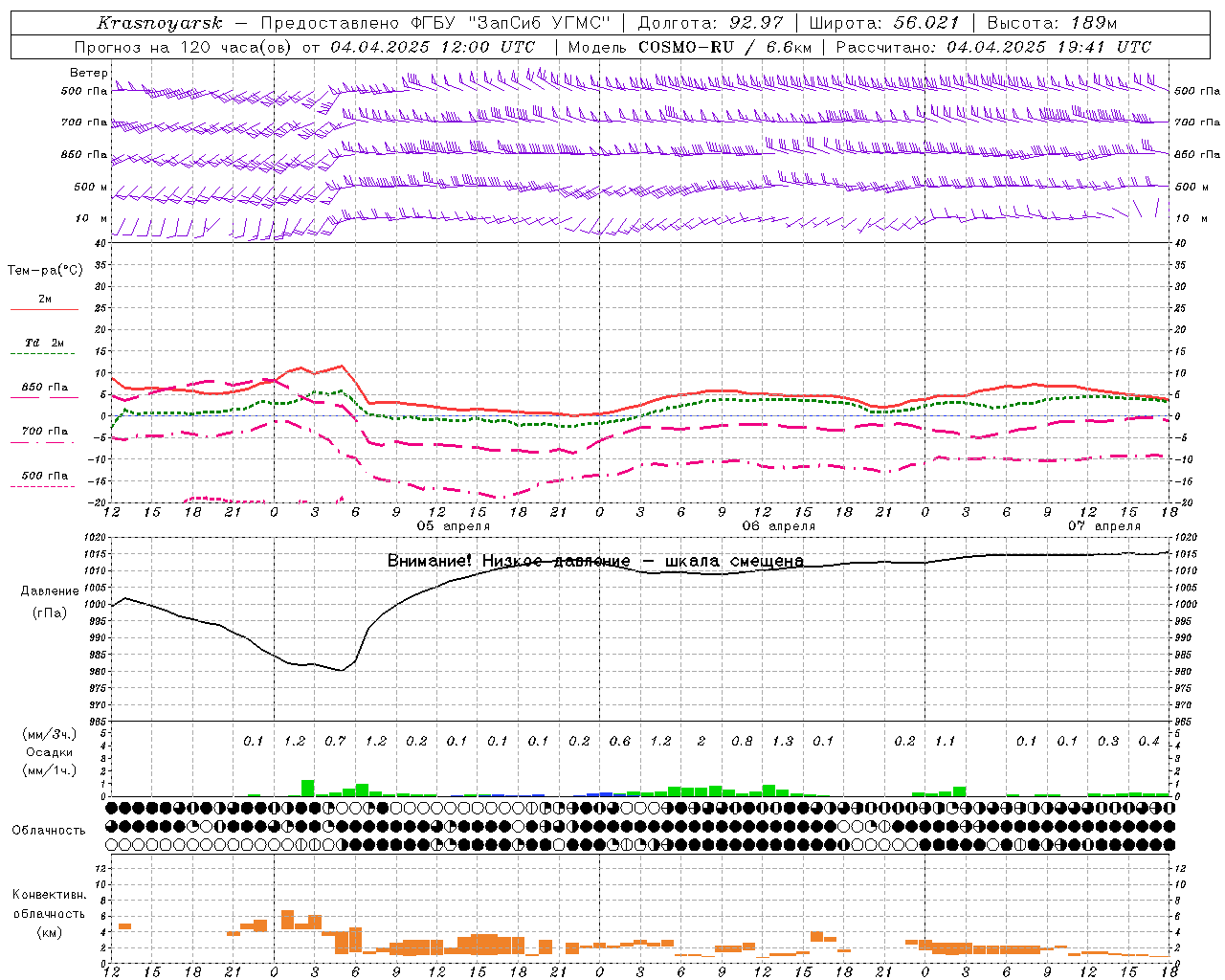This screenshot has height=980, width=1225.
Task: Click 'Рассчитано: 04.04.2025 19:41 UTC' text
Action: 993,47
